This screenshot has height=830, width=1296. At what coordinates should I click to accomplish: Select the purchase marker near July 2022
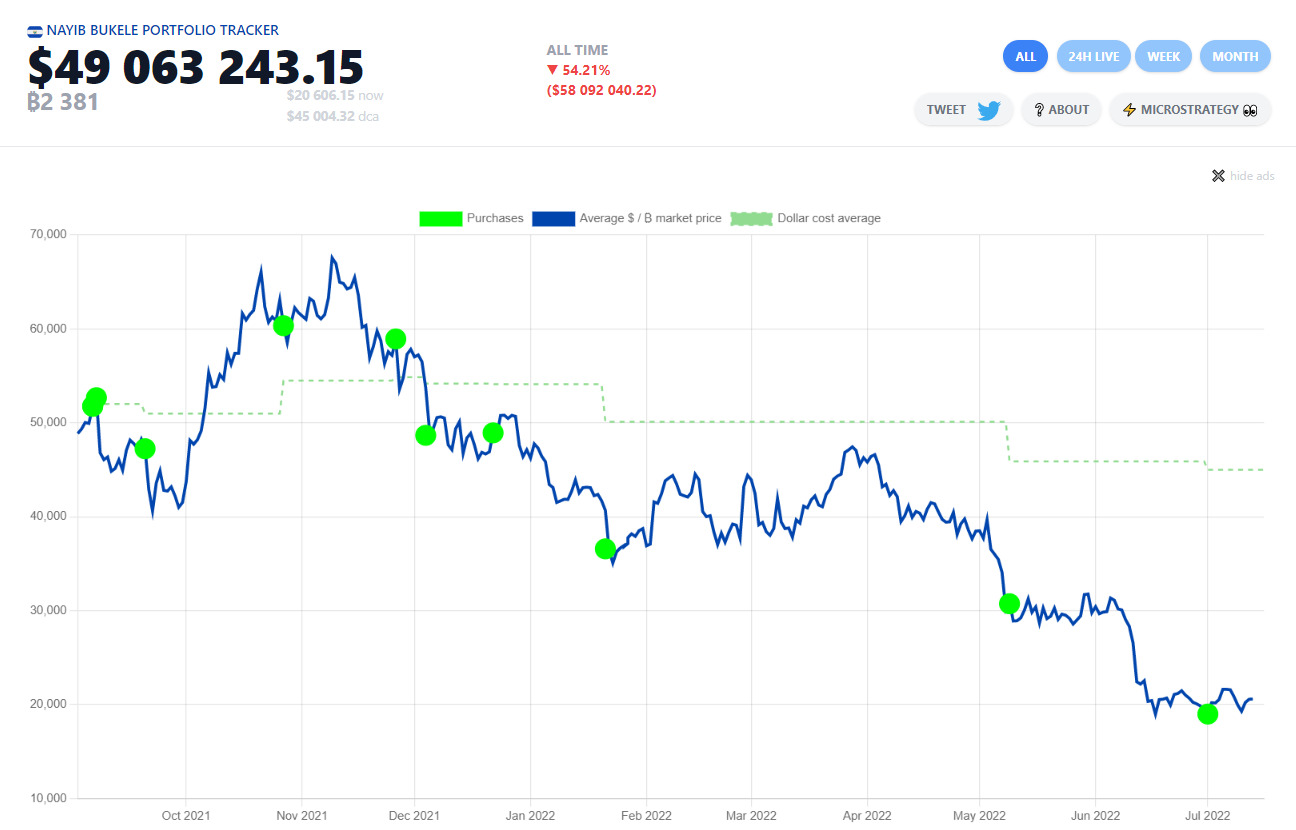[1207, 714]
